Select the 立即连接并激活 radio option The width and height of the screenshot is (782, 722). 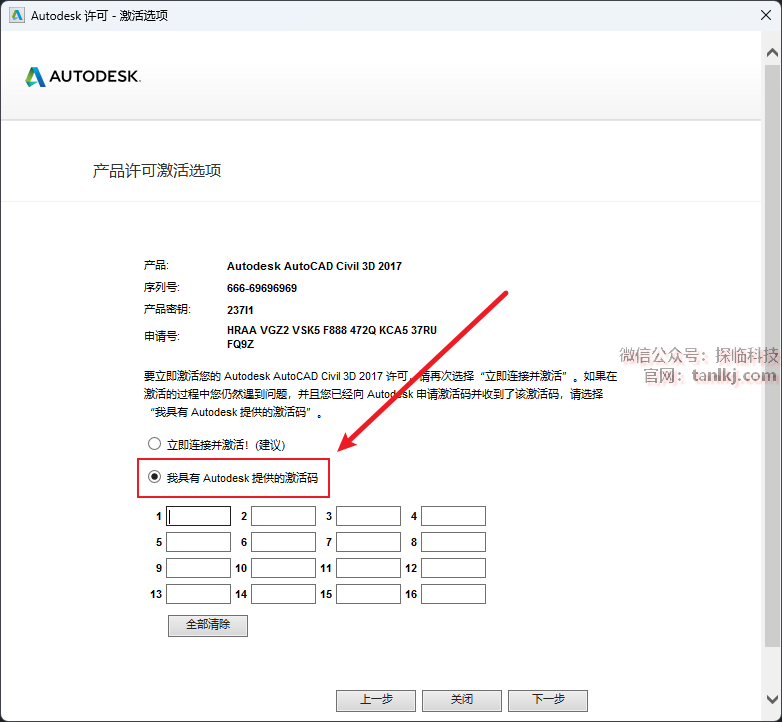[x=155, y=444]
